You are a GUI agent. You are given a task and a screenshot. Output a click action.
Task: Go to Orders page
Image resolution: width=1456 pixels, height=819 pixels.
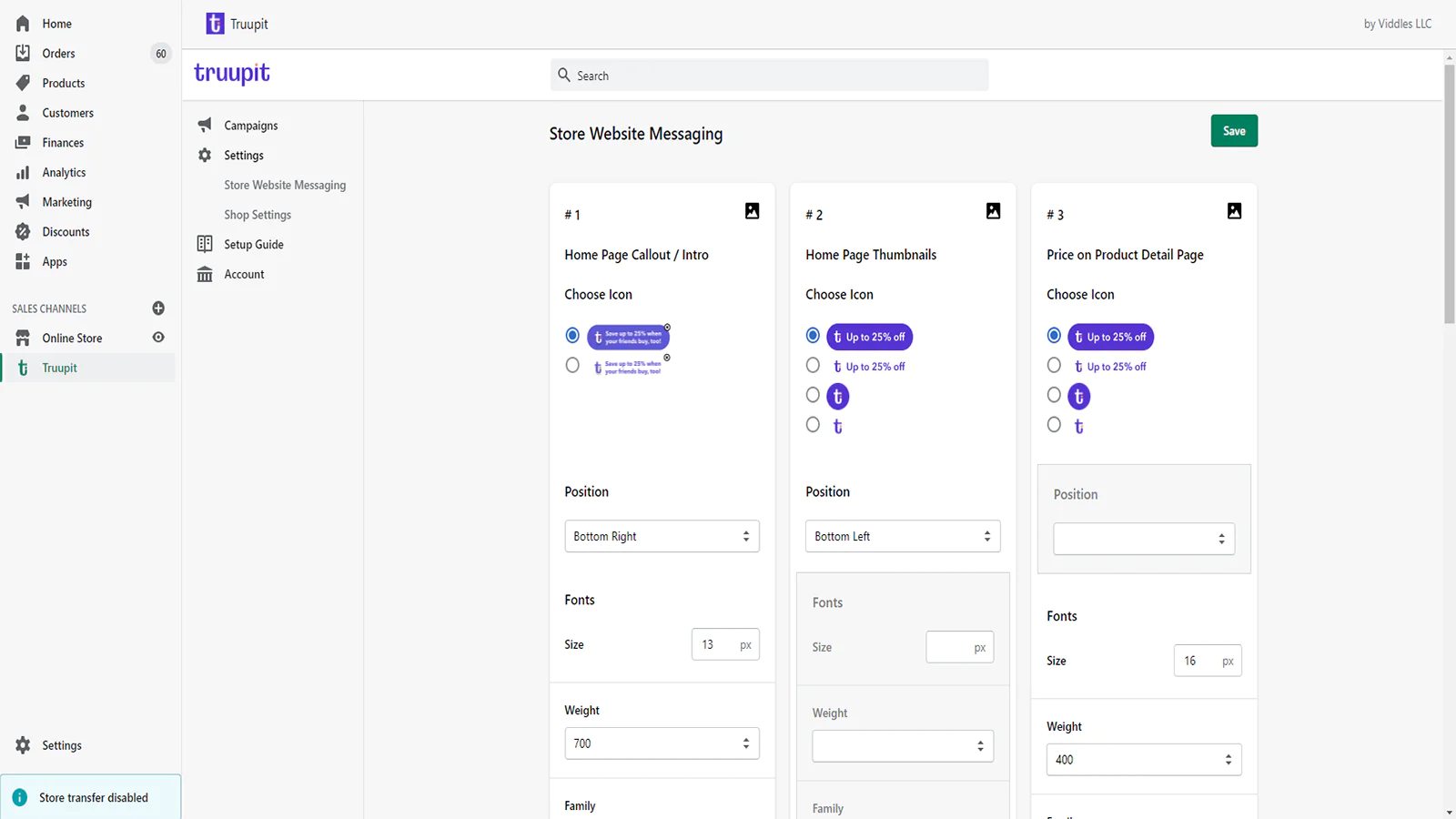[58, 54]
